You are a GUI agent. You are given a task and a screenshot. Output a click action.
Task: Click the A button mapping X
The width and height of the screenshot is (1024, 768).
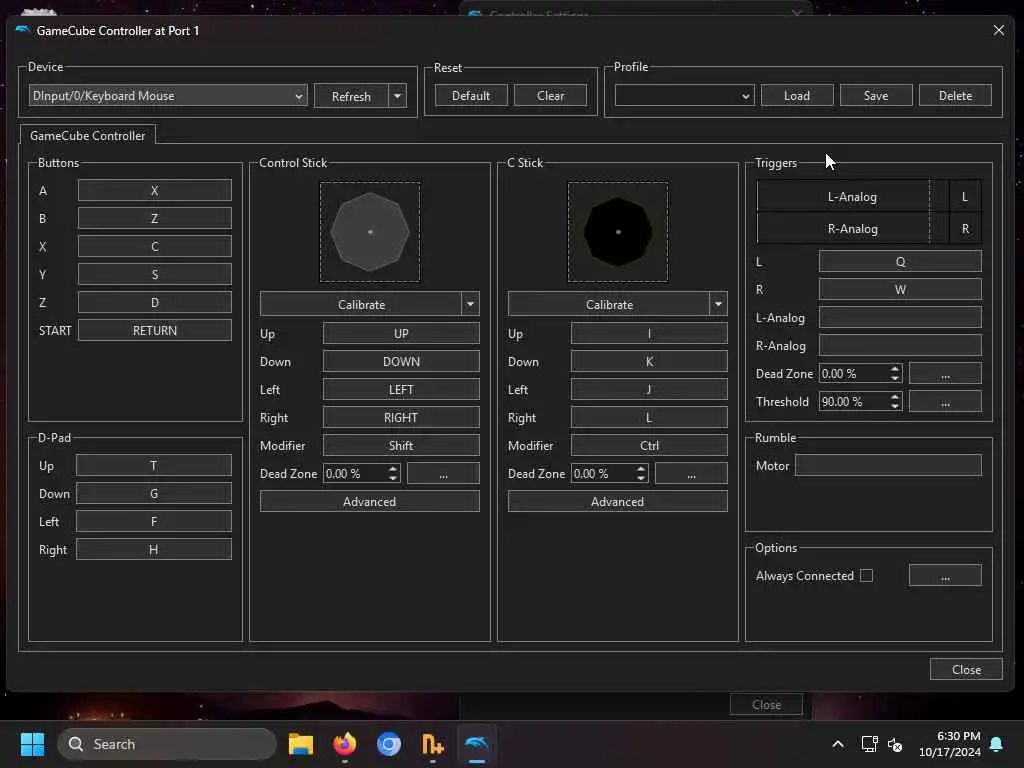pyautogui.click(x=155, y=191)
